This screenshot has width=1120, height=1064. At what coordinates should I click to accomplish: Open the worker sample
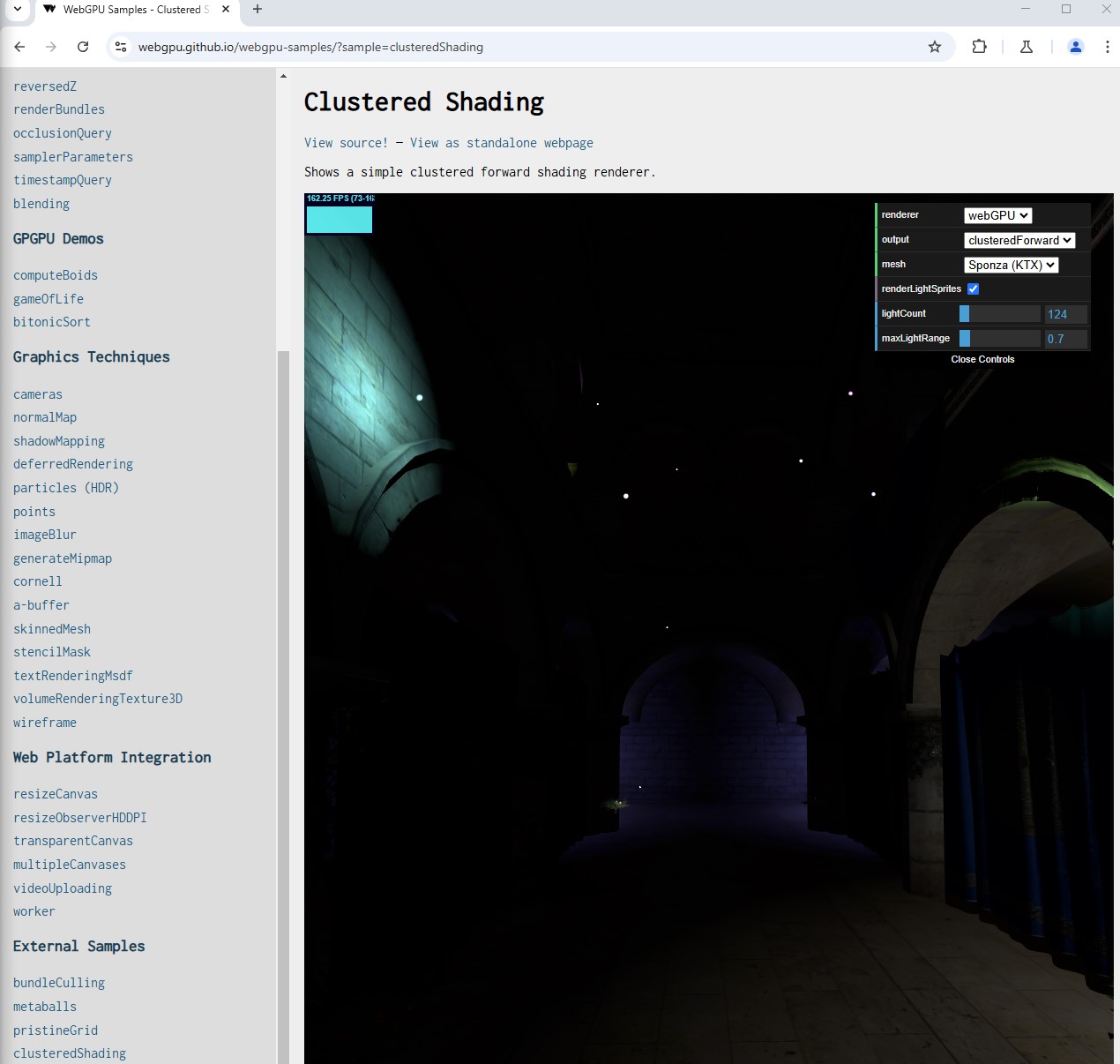34,911
